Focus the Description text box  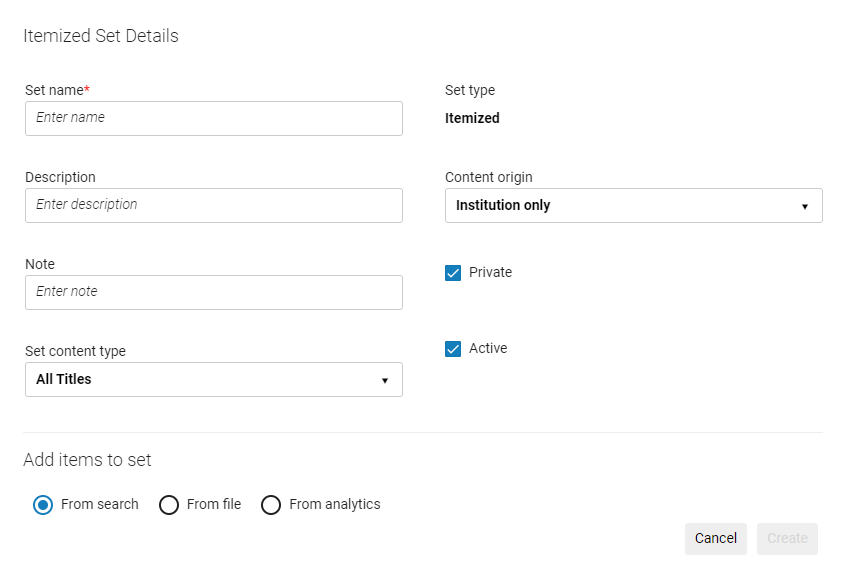coord(213,205)
